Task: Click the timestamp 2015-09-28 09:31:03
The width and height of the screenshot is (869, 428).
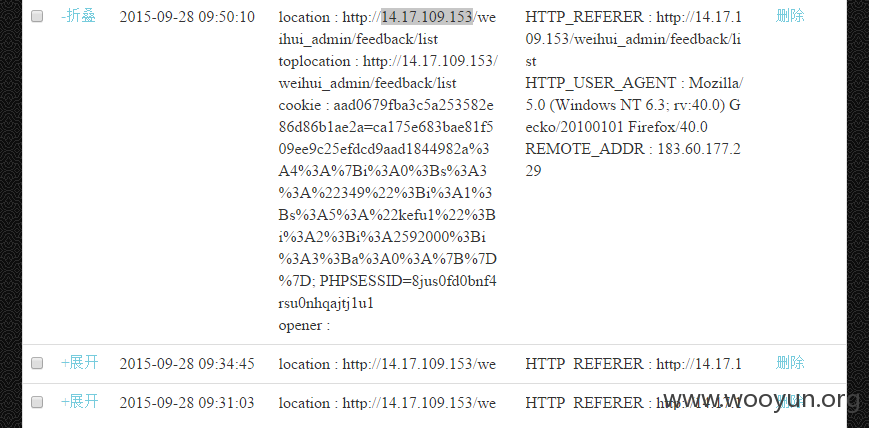Action: [187, 402]
